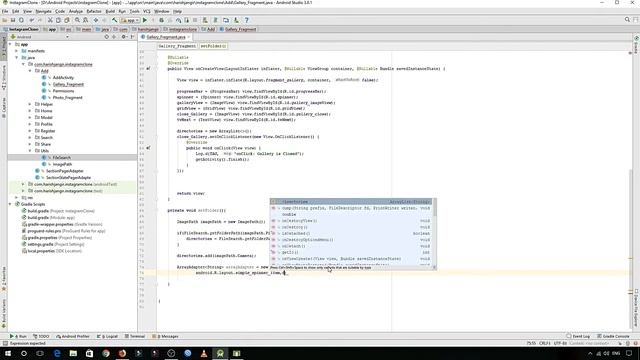640x360 pixels.
Task: Select FileSearch class in tree
Action: [x=62, y=158]
